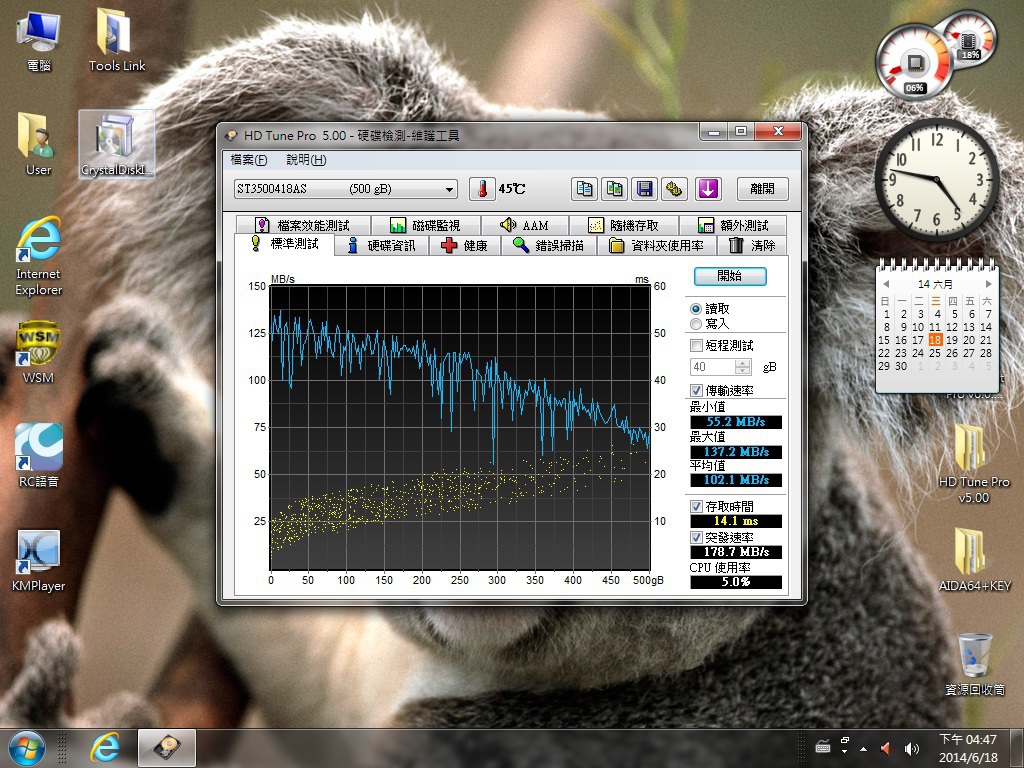Click the volume speaker tray icon
This screenshot has height=768, width=1024.
click(910, 748)
